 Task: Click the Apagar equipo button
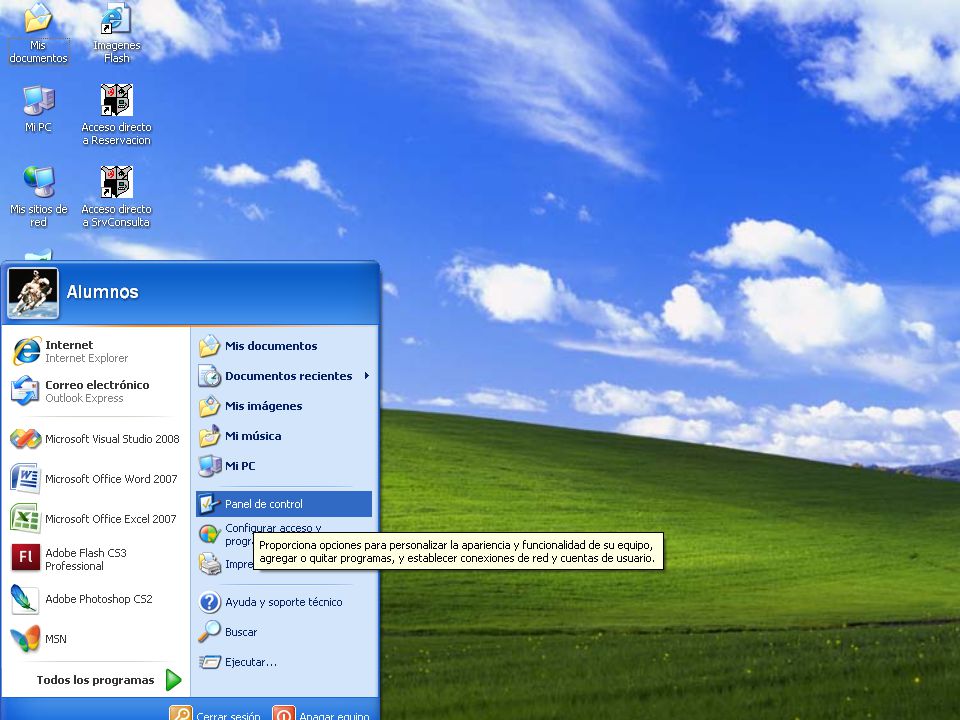321,714
